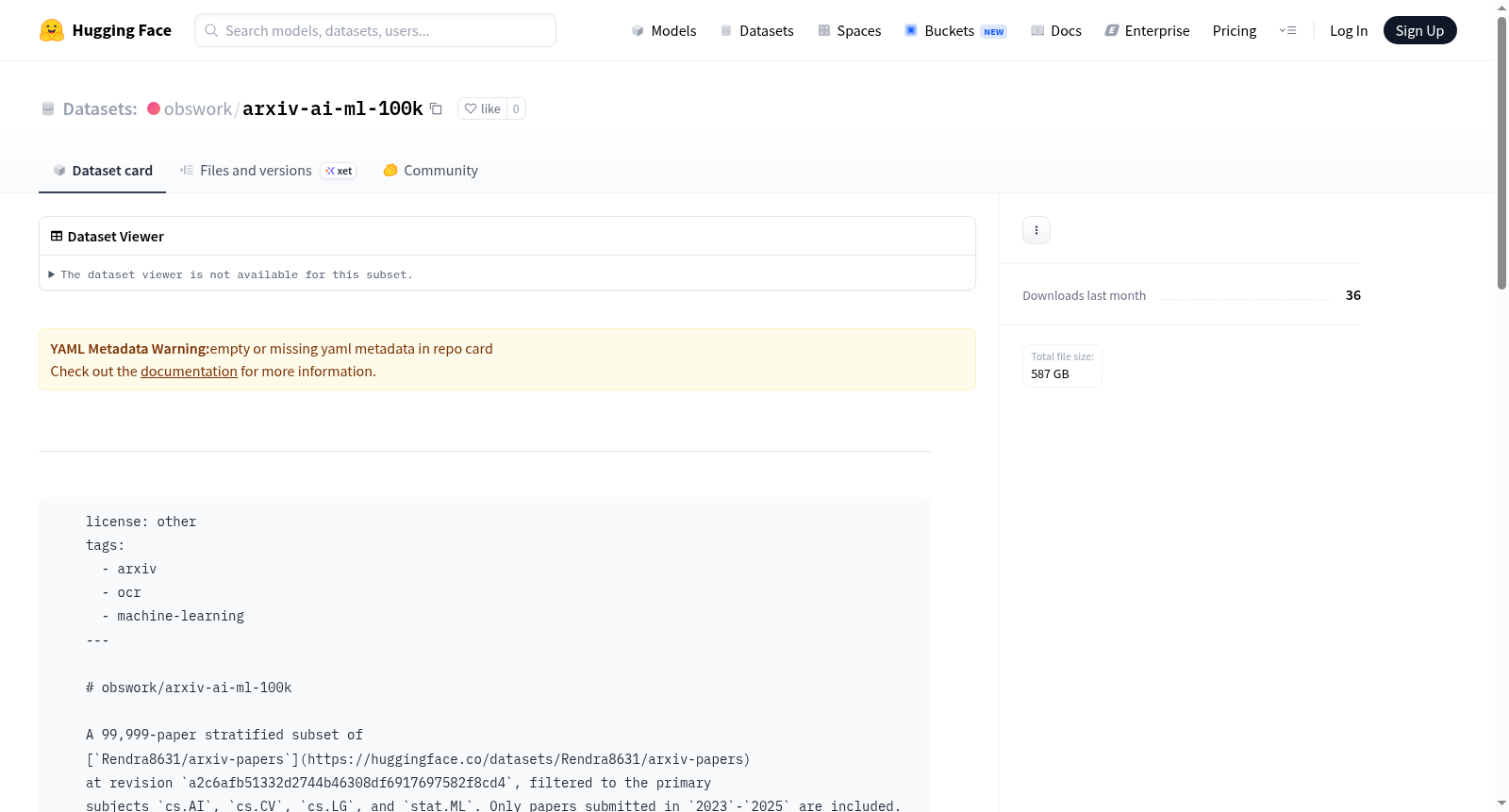Click the '- machine-learning' tag line
The height and width of the screenshot is (812, 1509).
click(173, 616)
